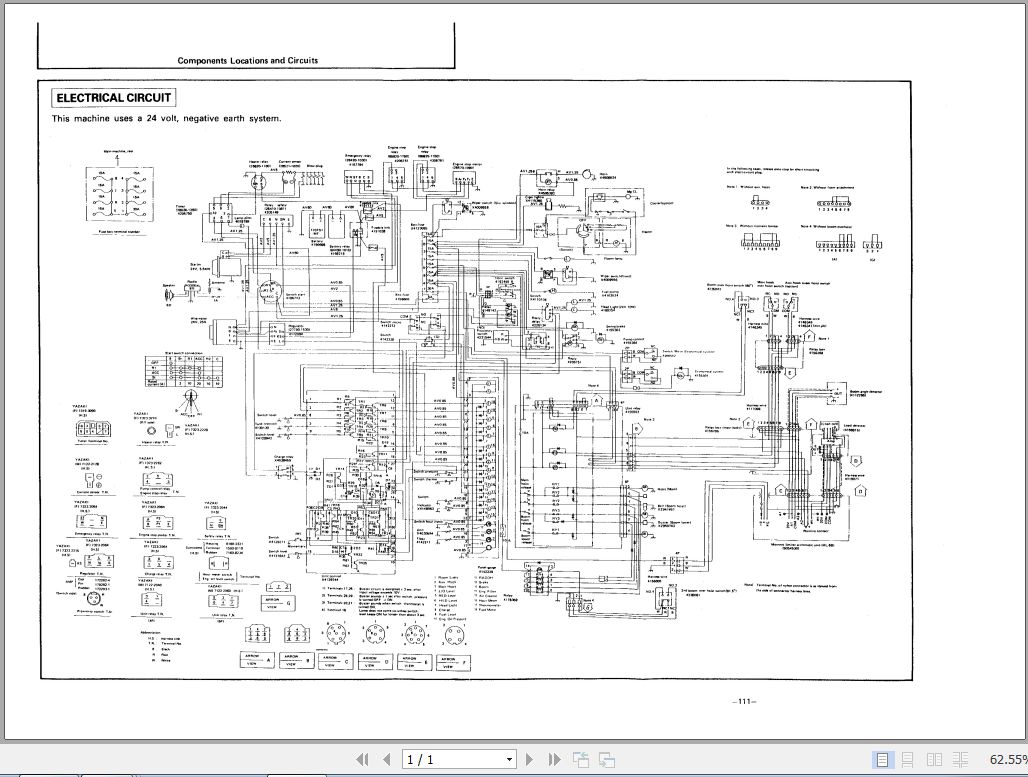The height and width of the screenshot is (777, 1028).
Task: Click the ELECTRICAL CIRCUIT title box
Action: coord(114,98)
